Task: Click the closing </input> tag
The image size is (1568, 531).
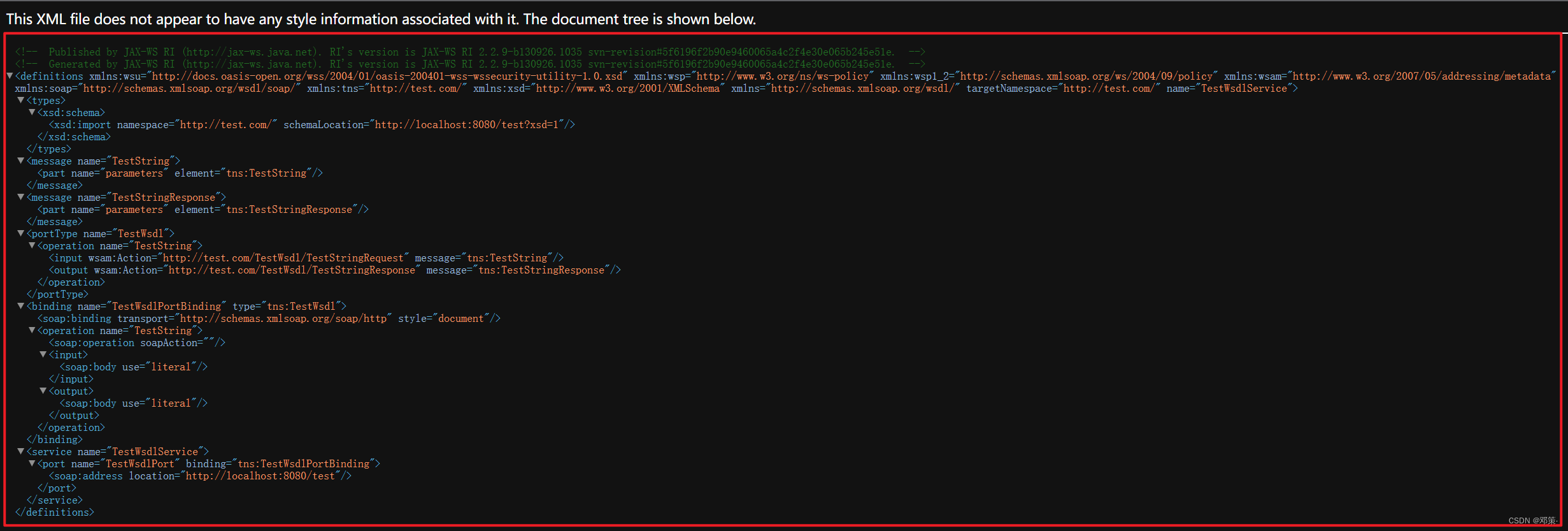Action: (71, 379)
